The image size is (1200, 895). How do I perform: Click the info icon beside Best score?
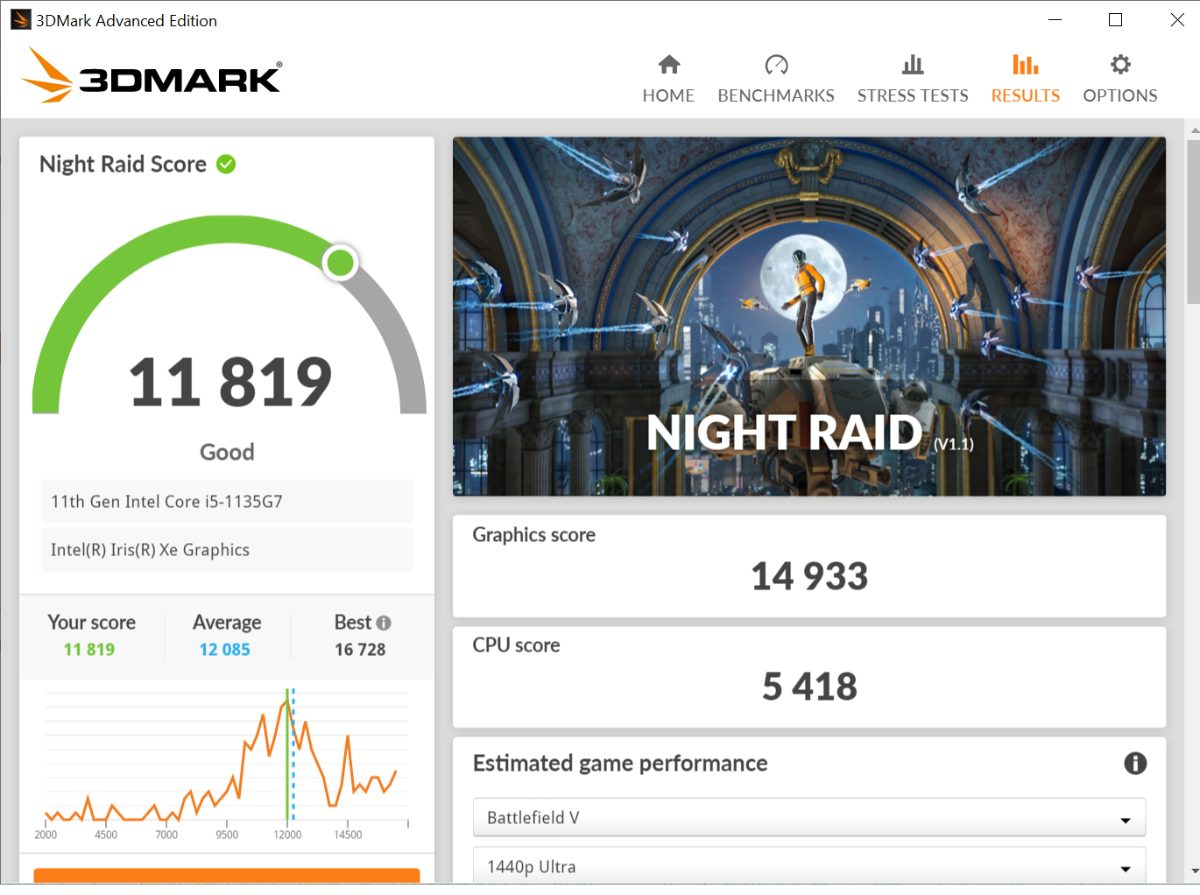click(383, 623)
